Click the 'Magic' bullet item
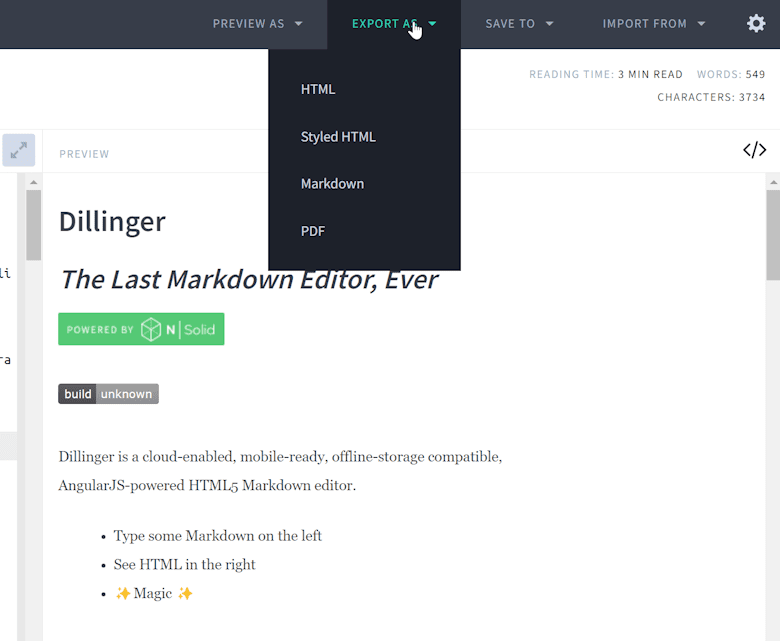Image resolution: width=780 pixels, height=641 pixels. (153, 594)
